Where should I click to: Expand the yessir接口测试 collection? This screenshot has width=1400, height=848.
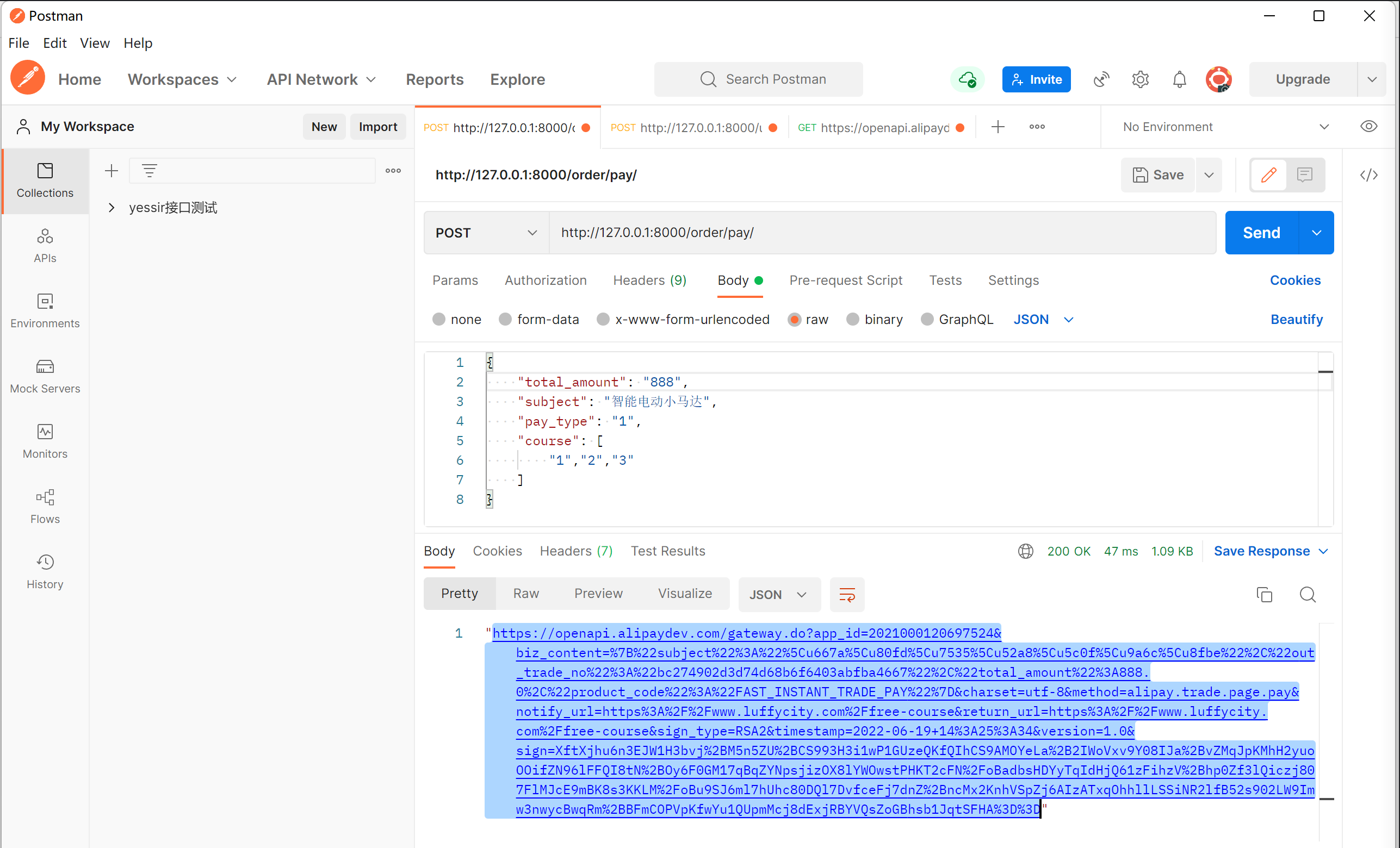pyautogui.click(x=112, y=208)
